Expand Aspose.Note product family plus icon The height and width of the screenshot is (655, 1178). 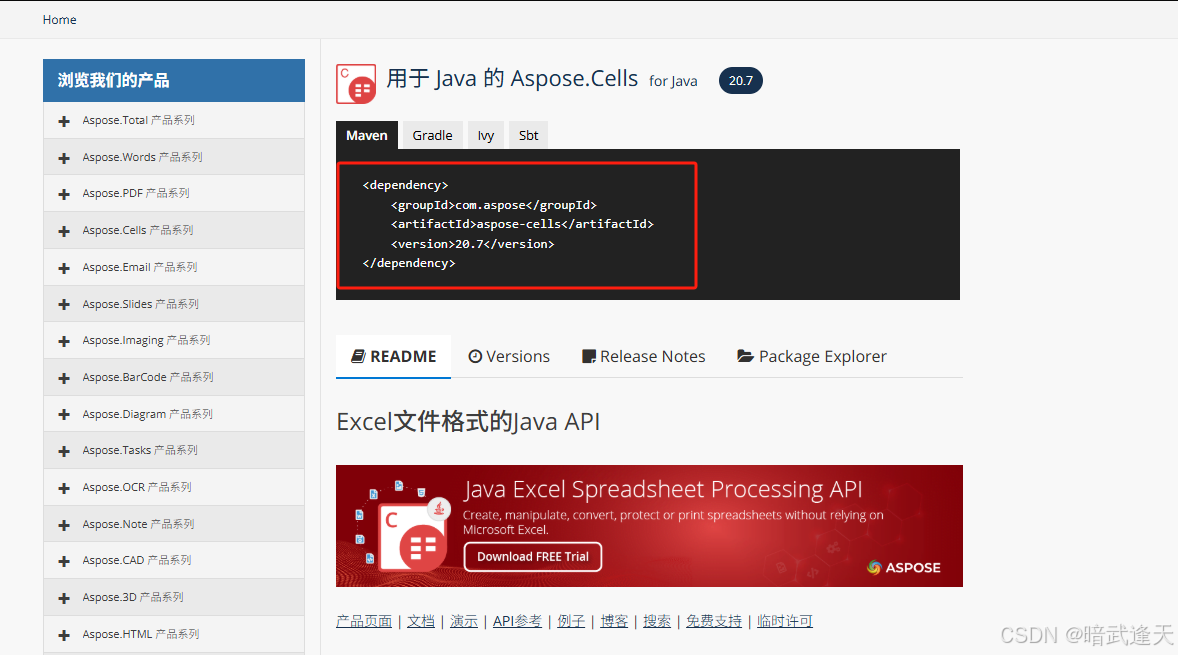[64, 525]
